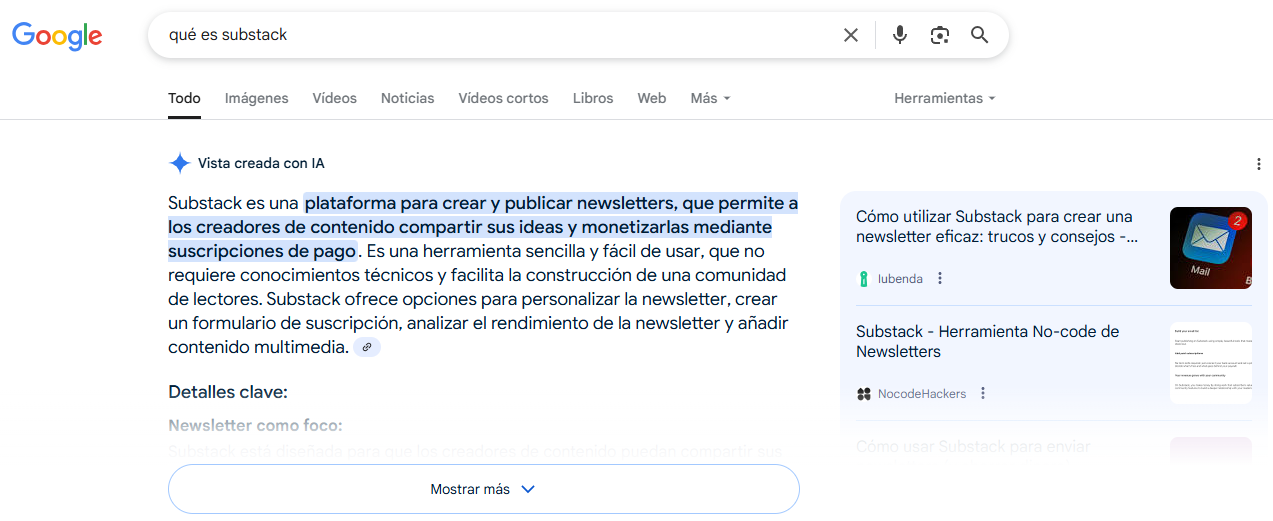Expand the overview with Mostrar más
Screen dimensions: 1273x521
pos(484,489)
